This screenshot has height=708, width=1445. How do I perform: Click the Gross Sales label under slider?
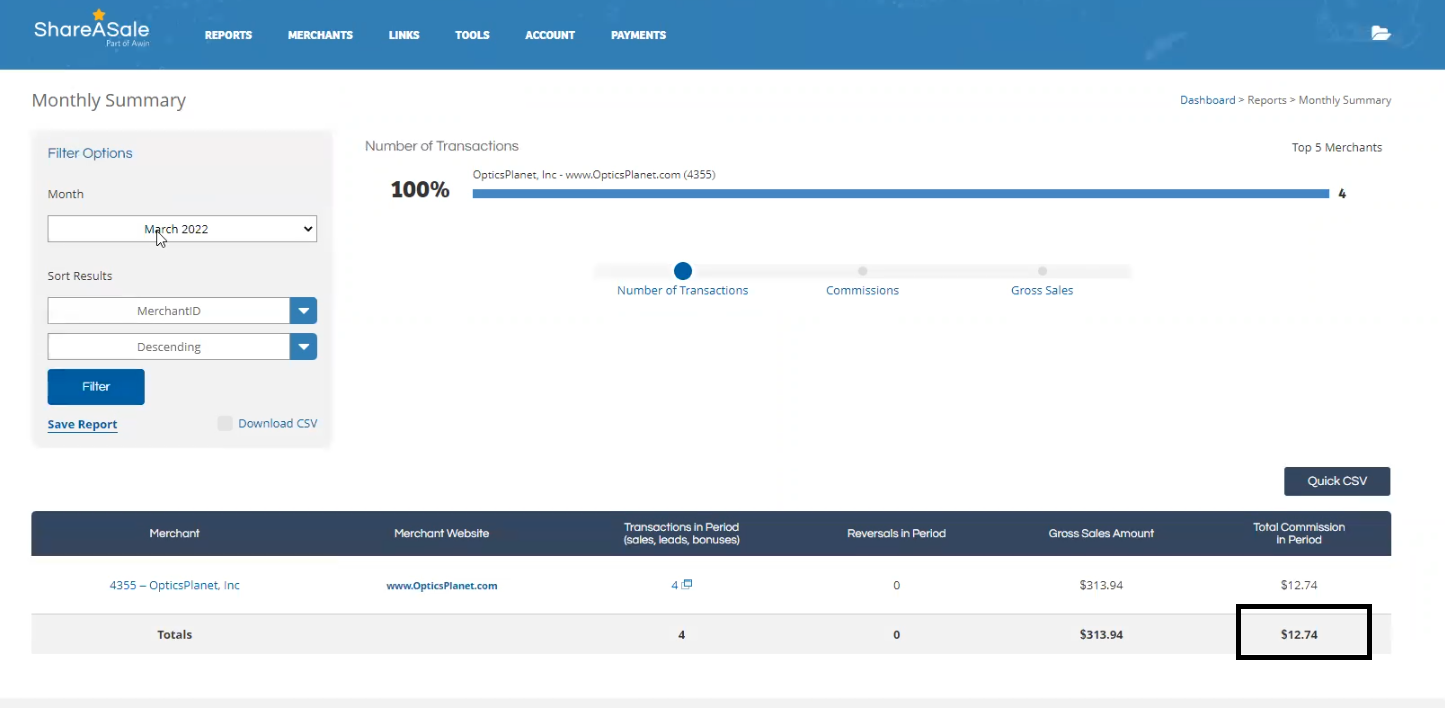tap(1042, 290)
